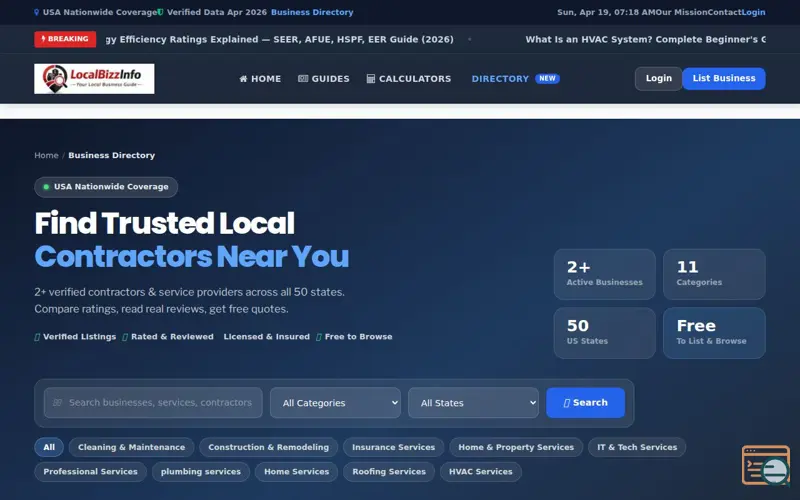800x500 pixels.
Task: Click the NEW badge beside DIRECTORY
Action: click(x=547, y=79)
